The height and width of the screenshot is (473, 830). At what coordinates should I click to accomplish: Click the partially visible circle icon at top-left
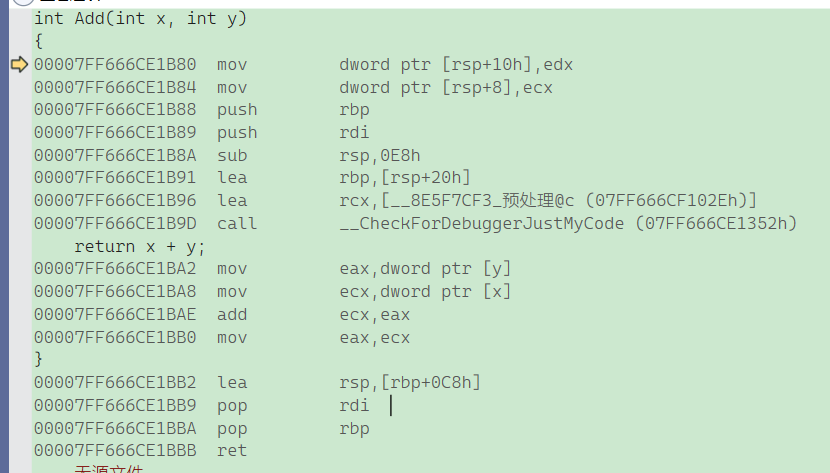pos(23,2)
